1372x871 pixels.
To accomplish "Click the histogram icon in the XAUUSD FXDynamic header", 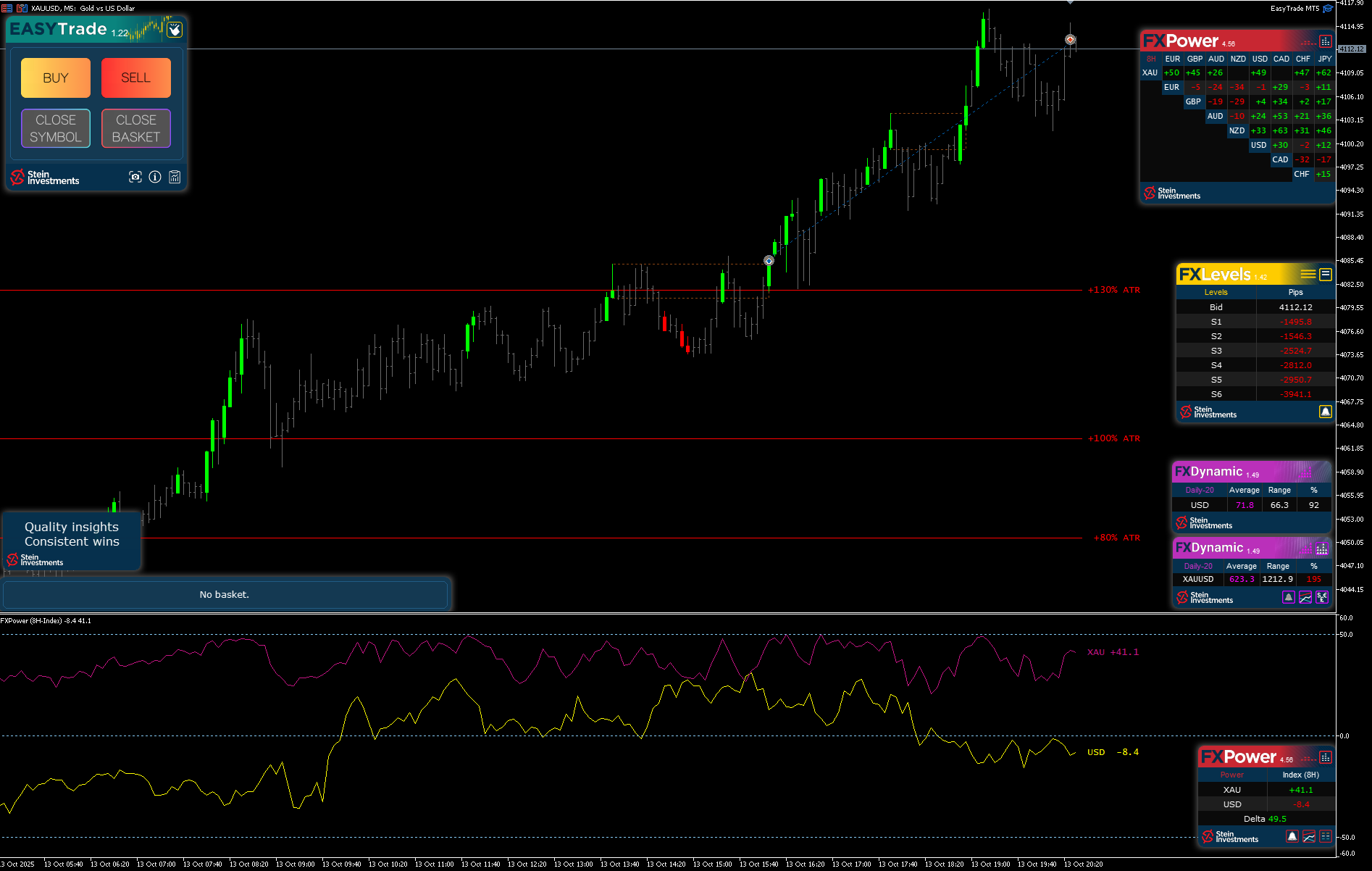I will pyautogui.click(x=1322, y=549).
